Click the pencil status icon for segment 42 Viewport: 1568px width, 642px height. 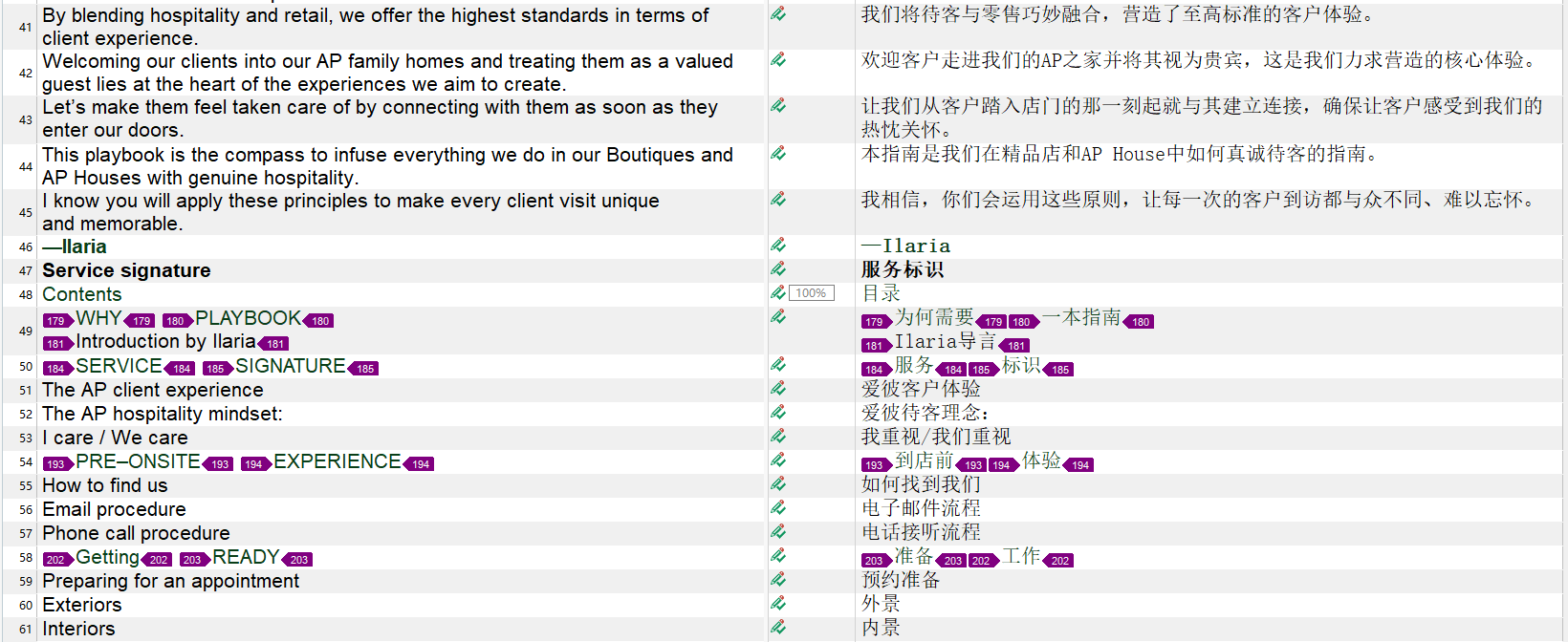(778, 59)
